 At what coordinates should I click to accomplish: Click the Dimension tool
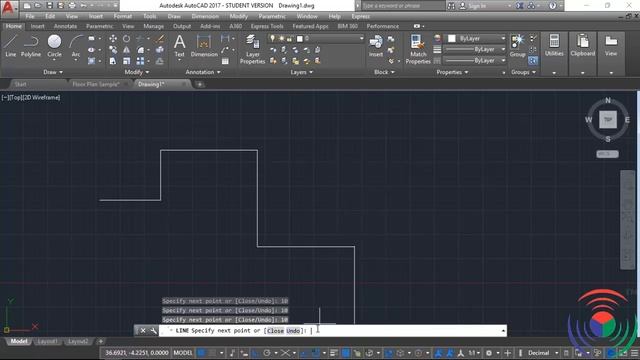(x=204, y=46)
